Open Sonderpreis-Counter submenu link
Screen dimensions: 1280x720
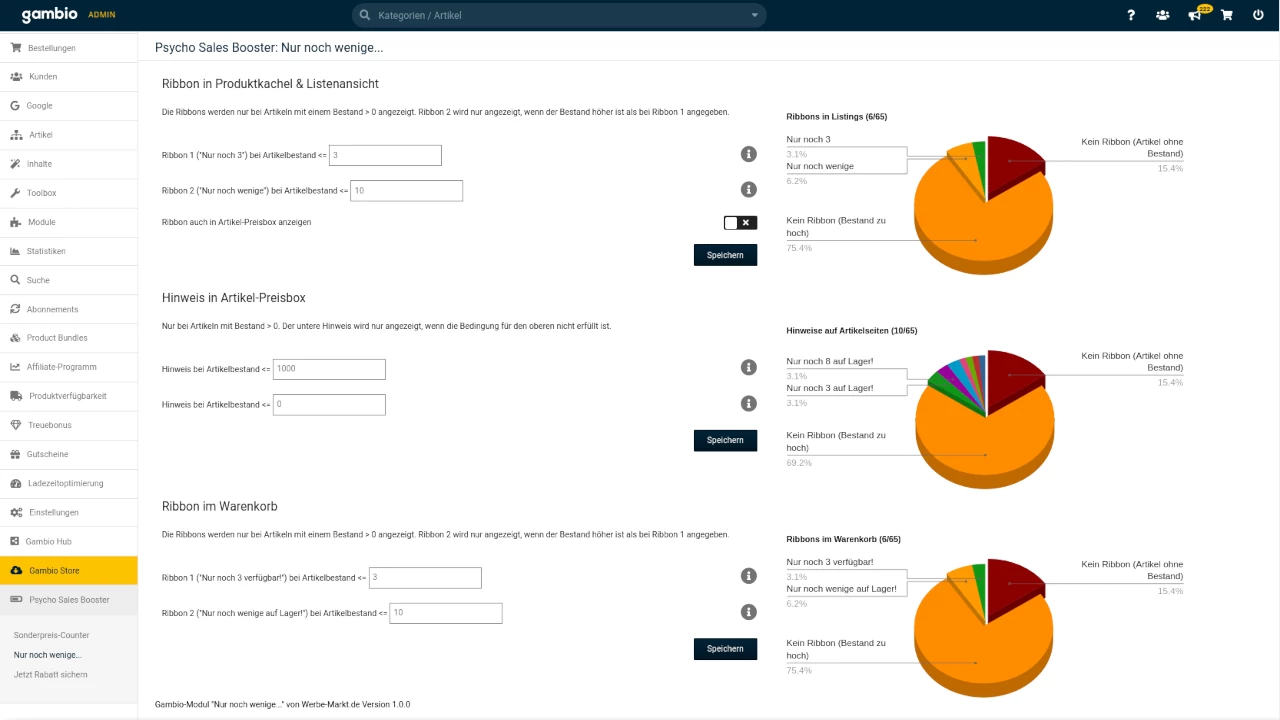[x=51, y=635]
